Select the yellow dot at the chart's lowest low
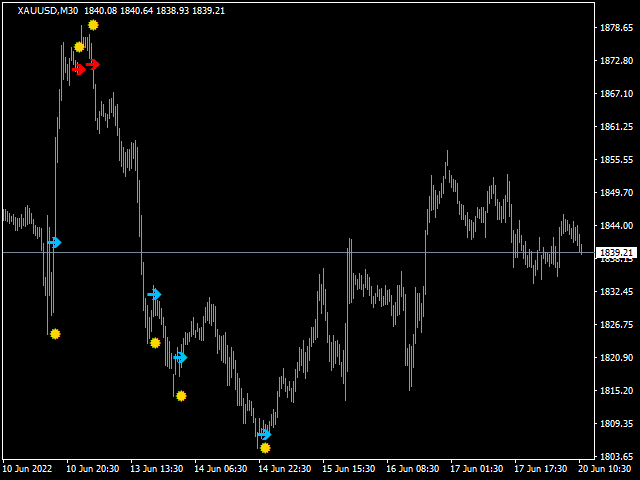Screen dimensions: 640x480 pos(265,448)
